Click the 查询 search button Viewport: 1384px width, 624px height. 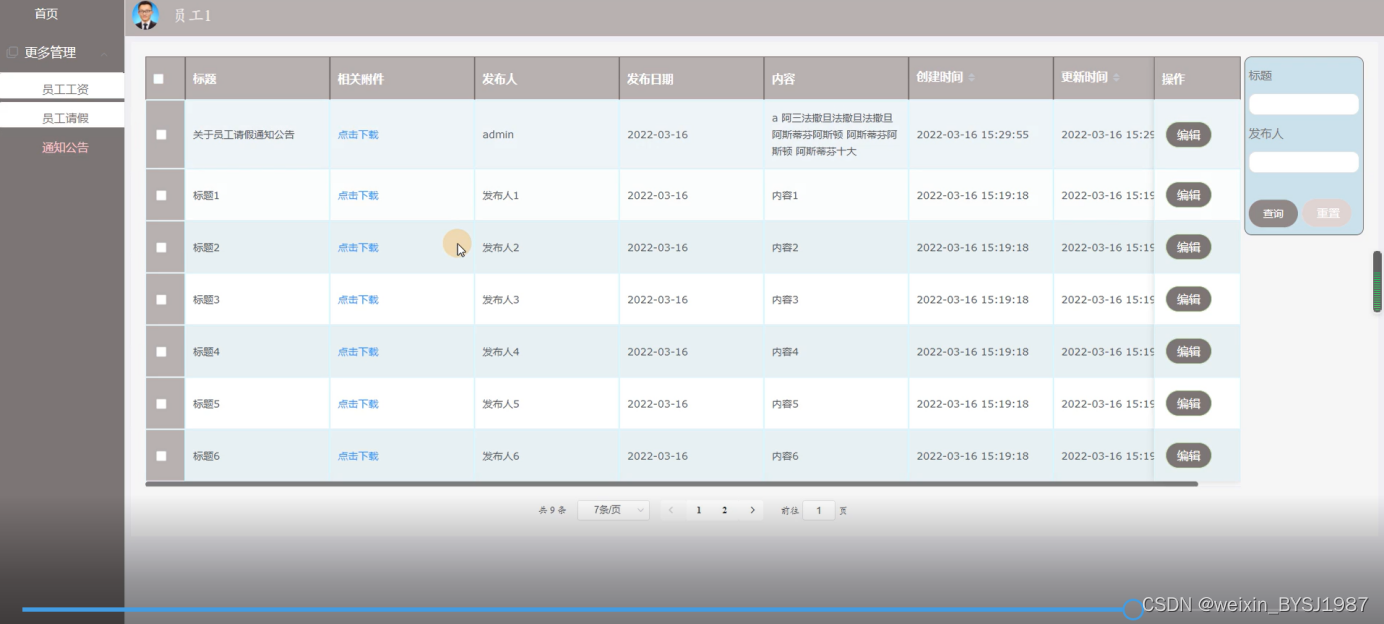(1273, 213)
